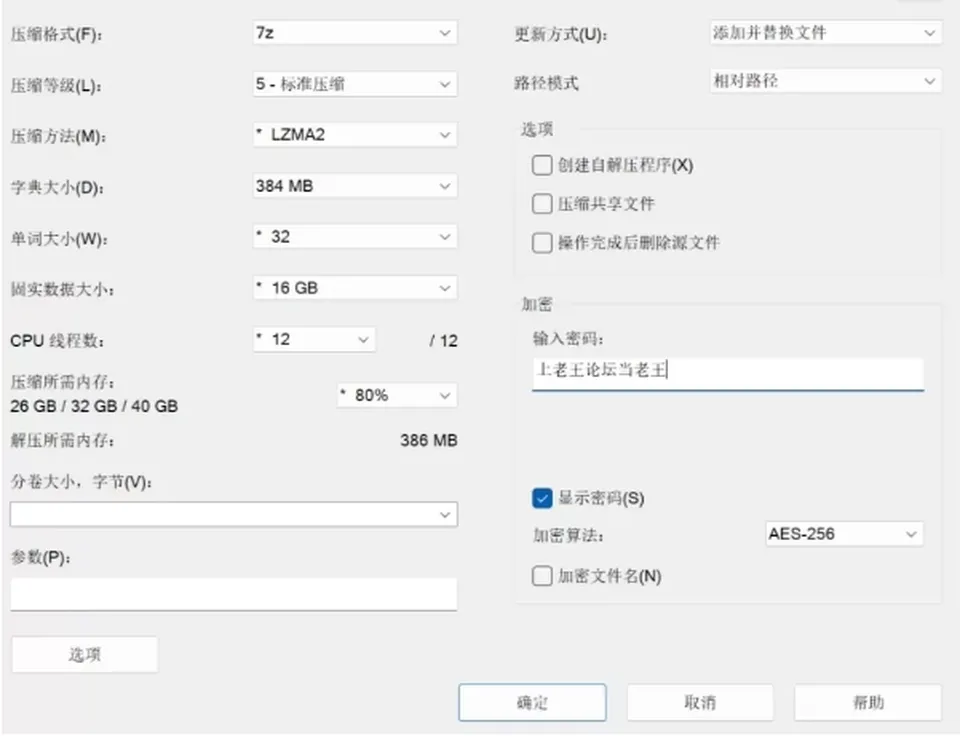The image size is (960, 736).
Task: Uncheck the 显示密码 show password checkbox
Action: (x=542, y=498)
